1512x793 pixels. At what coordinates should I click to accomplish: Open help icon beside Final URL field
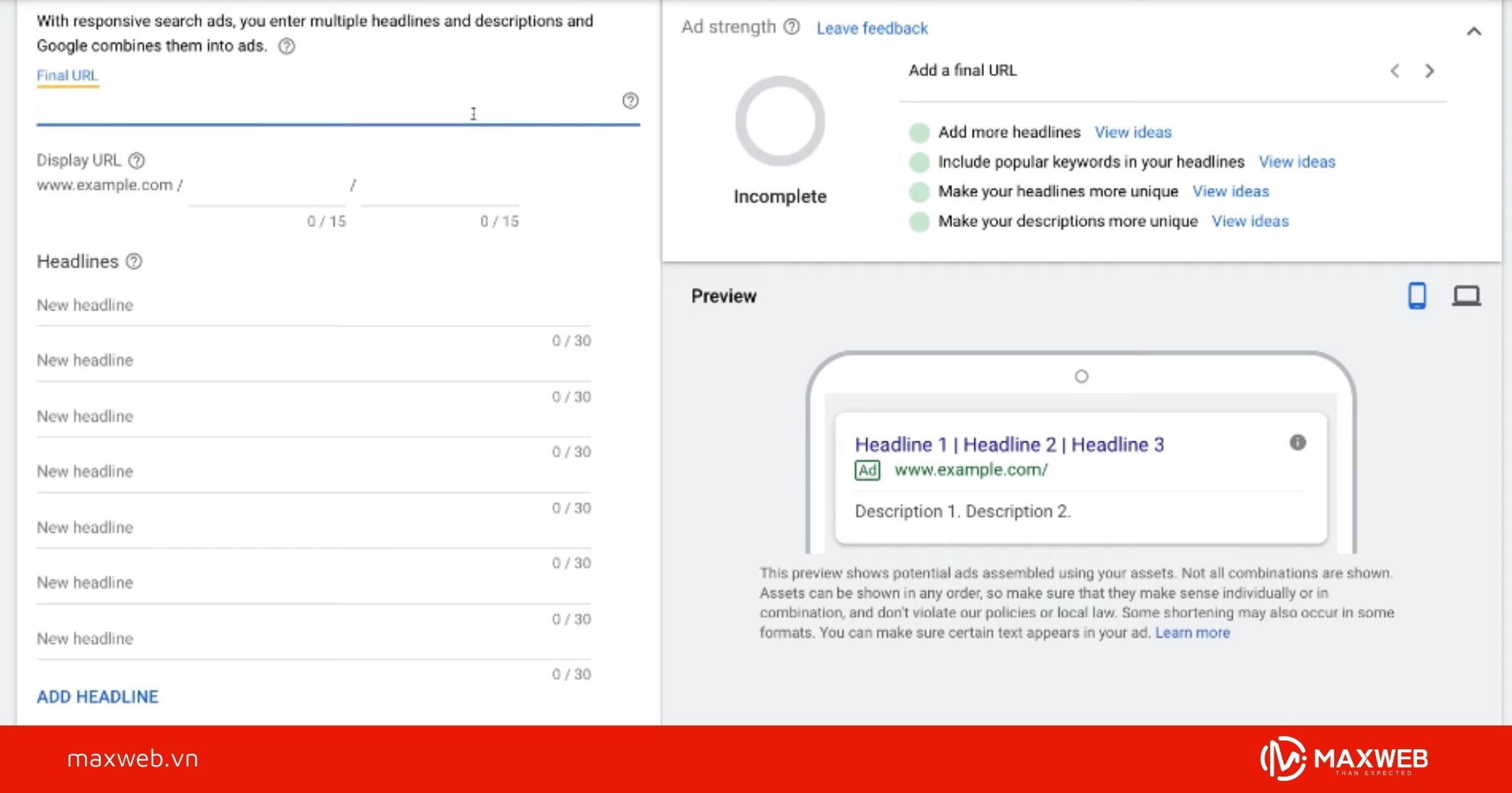630,101
